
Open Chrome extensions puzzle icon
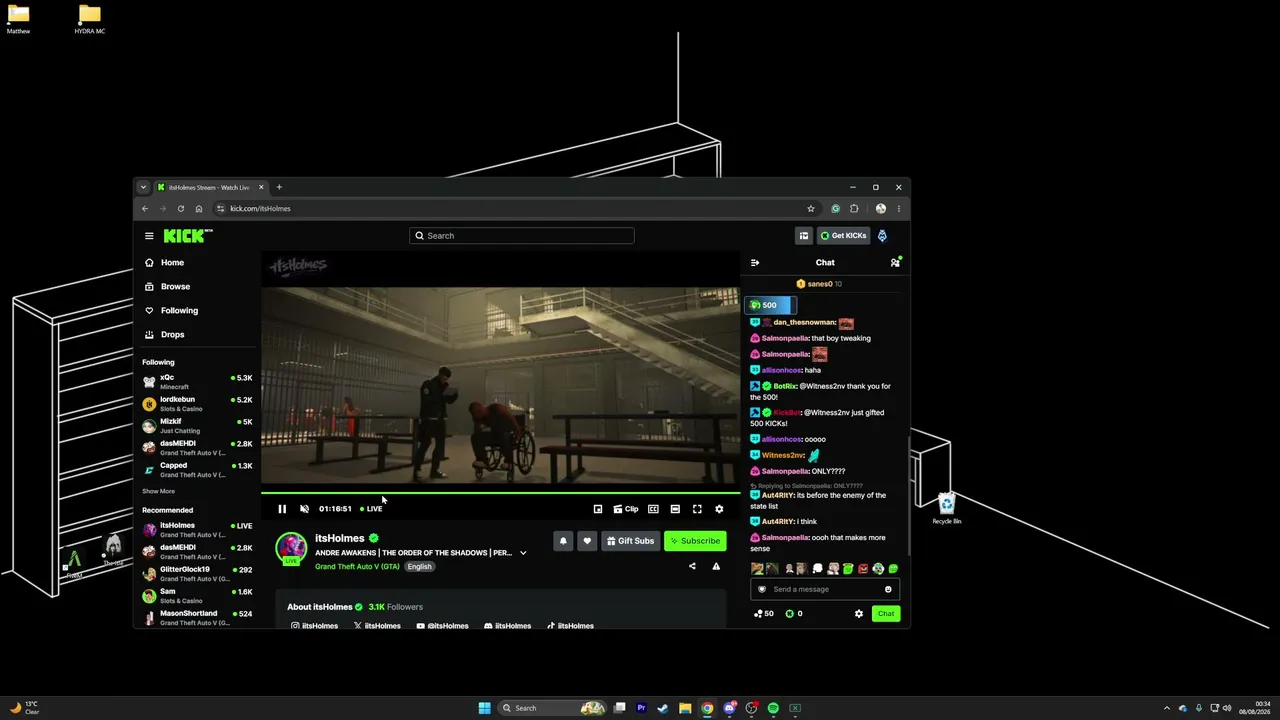854,209
